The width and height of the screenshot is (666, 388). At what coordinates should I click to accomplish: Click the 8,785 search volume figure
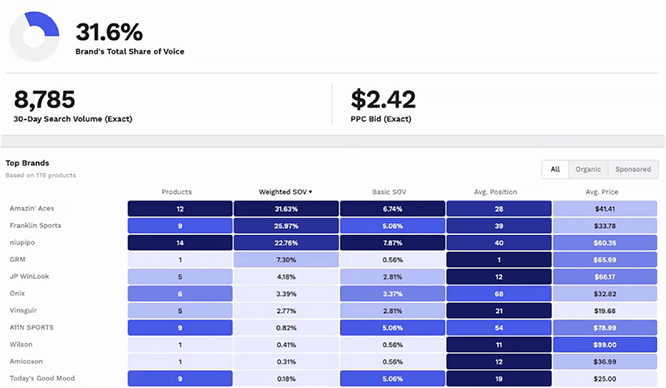point(45,99)
